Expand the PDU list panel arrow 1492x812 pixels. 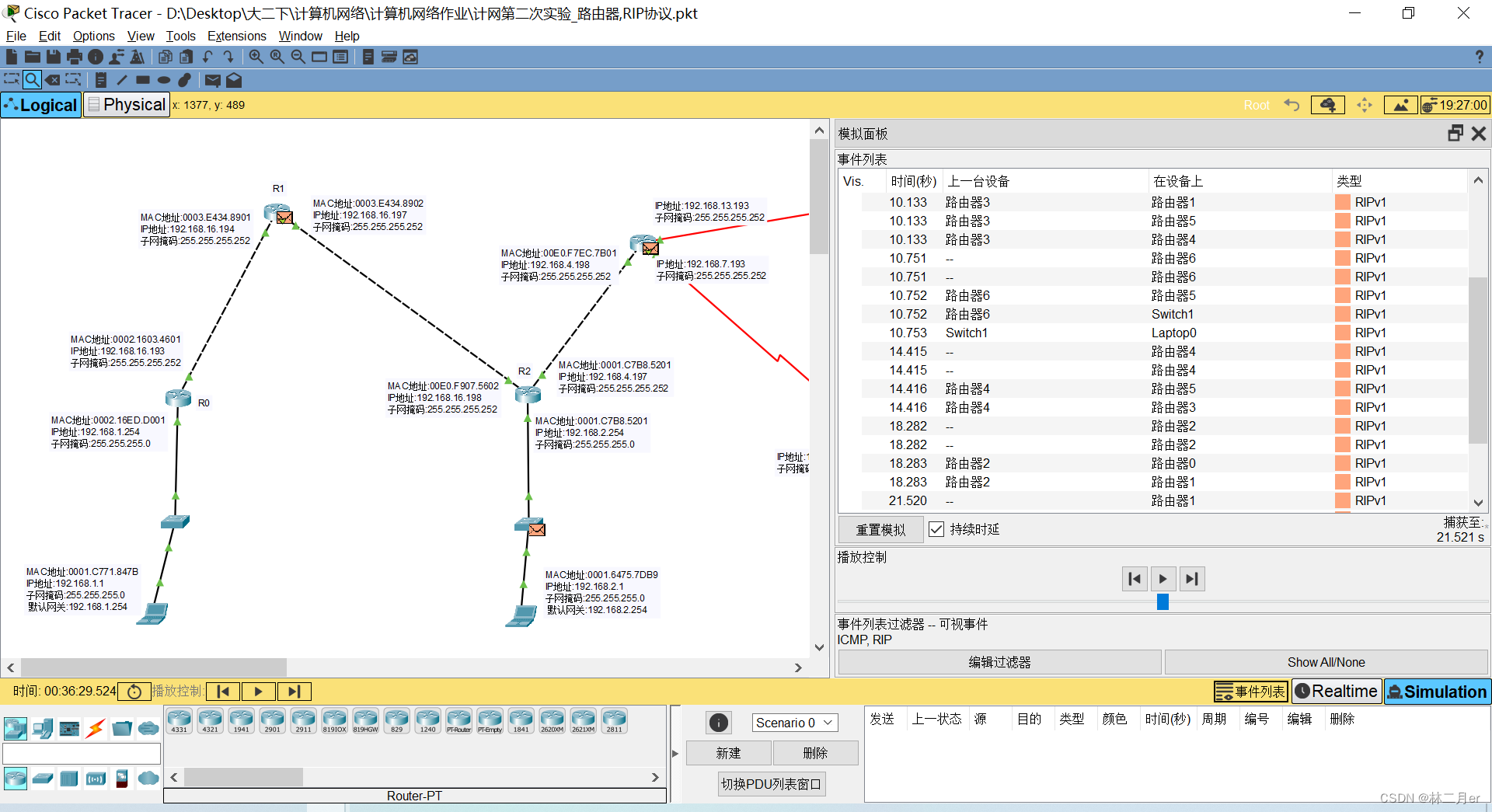coord(675,754)
